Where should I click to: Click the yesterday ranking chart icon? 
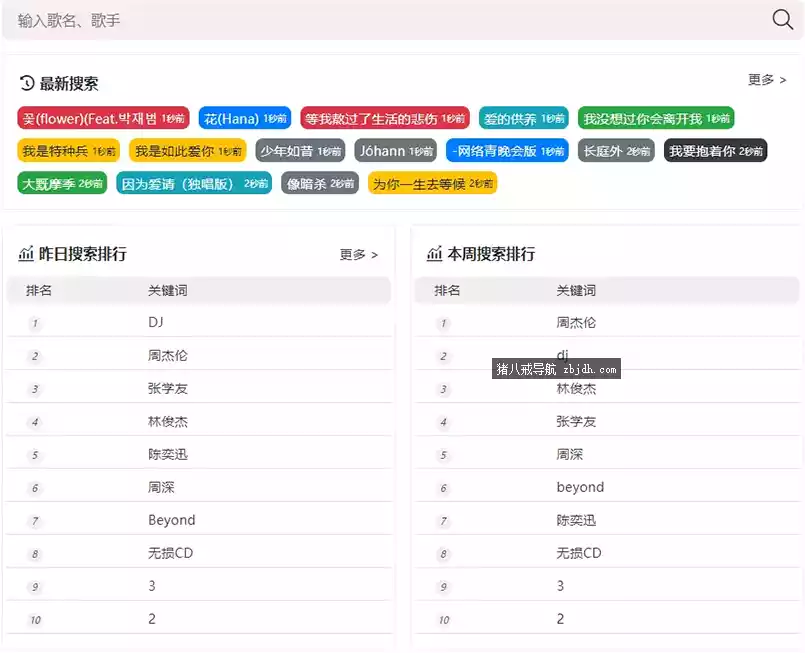(26, 254)
